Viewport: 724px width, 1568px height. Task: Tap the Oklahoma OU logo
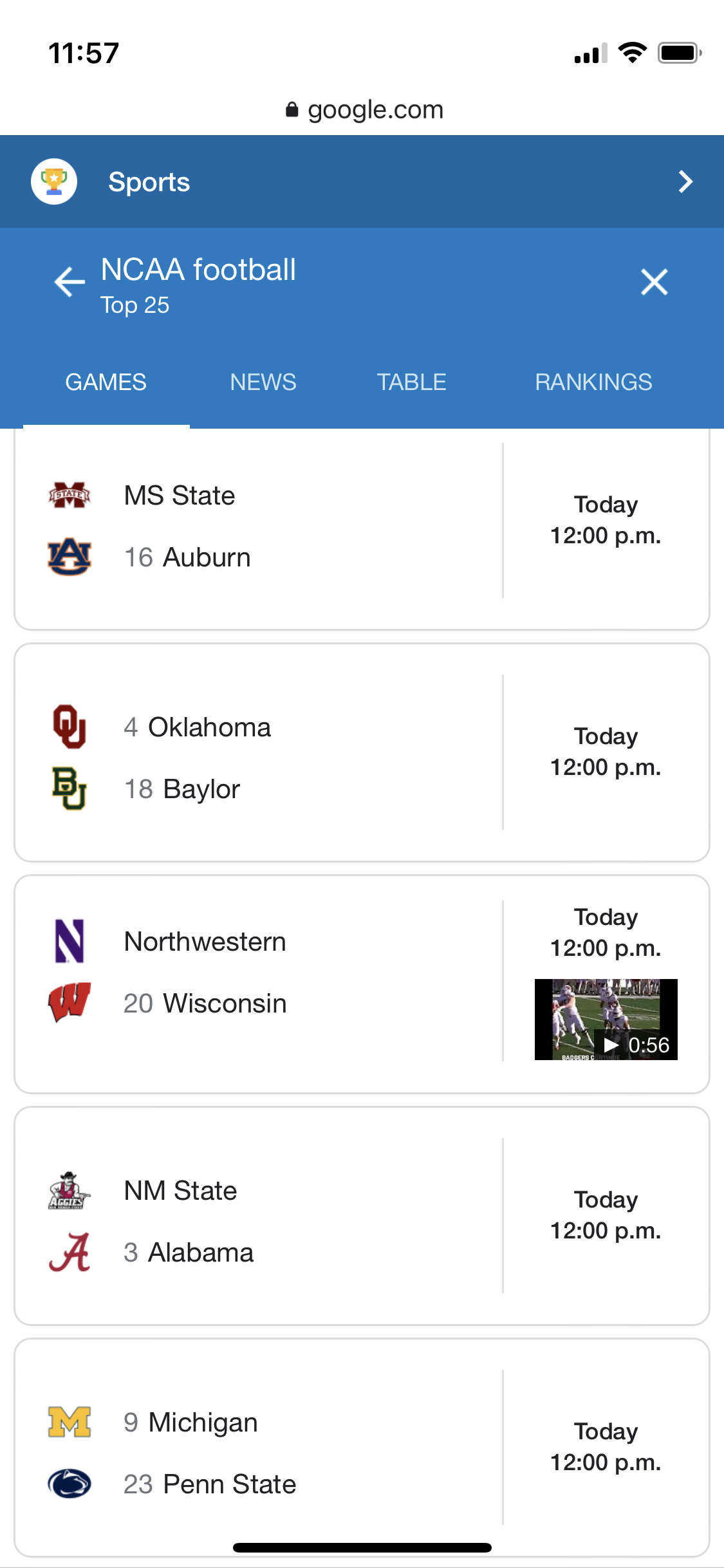tap(70, 727)
